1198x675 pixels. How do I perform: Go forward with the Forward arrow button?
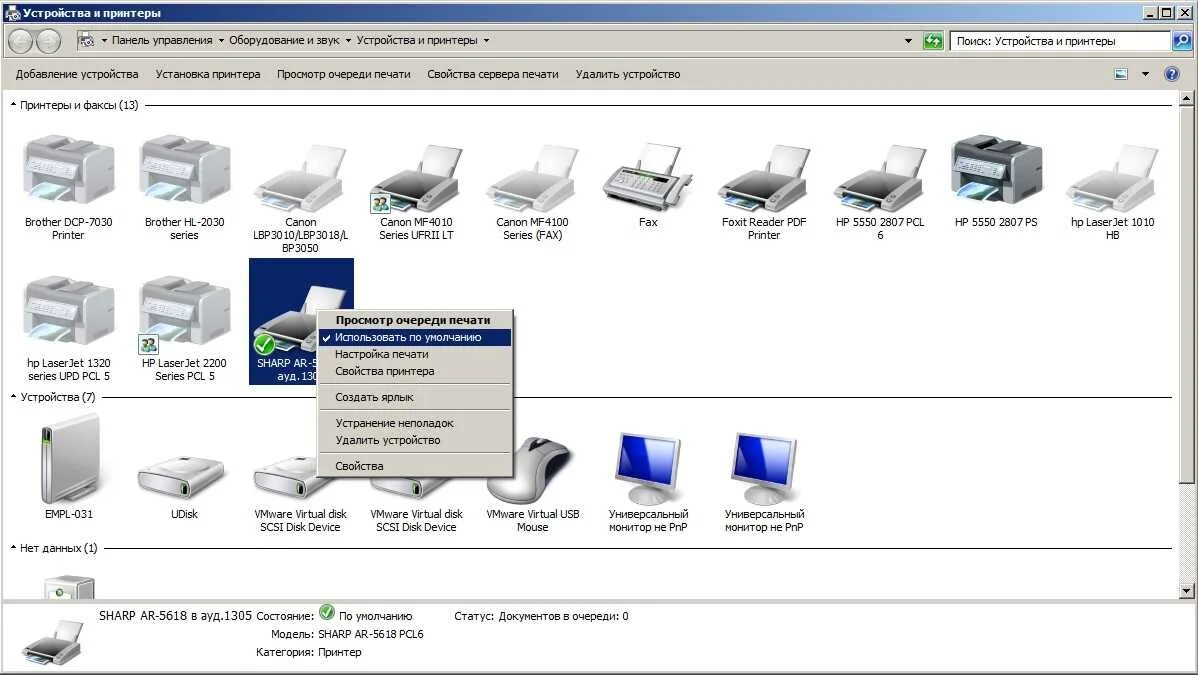click(48, 41)
